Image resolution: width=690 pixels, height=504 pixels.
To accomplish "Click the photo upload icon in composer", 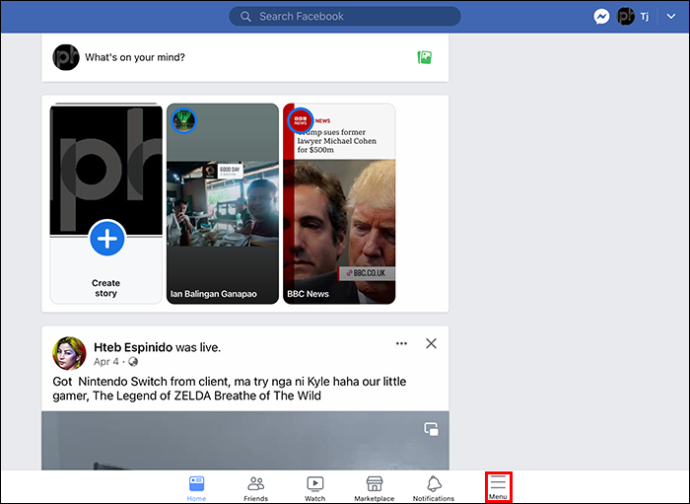I will point(425,57).
